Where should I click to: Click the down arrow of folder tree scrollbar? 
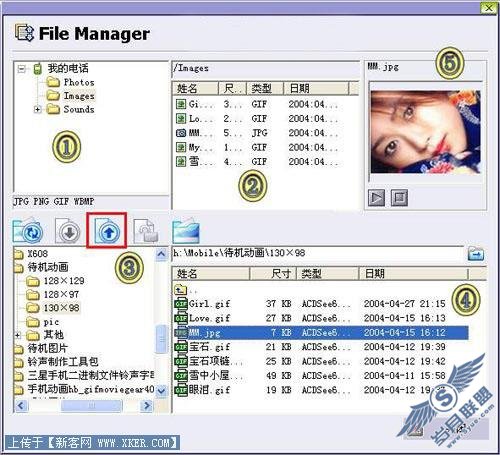[x=162, y=390]
